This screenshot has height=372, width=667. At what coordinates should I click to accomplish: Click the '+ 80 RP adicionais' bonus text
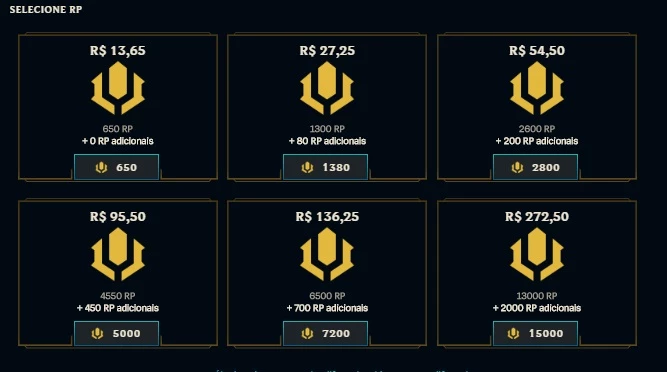327,141
